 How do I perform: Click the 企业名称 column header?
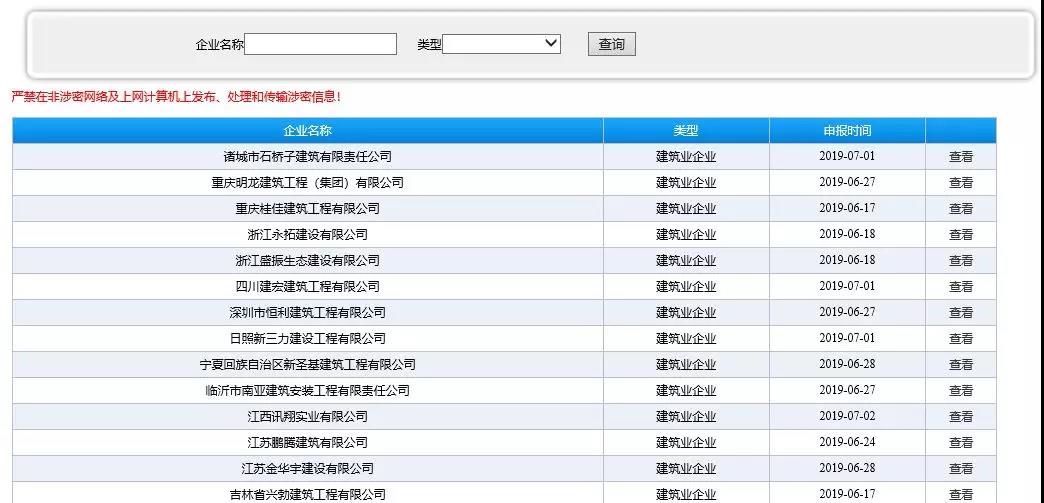[307, 131]
